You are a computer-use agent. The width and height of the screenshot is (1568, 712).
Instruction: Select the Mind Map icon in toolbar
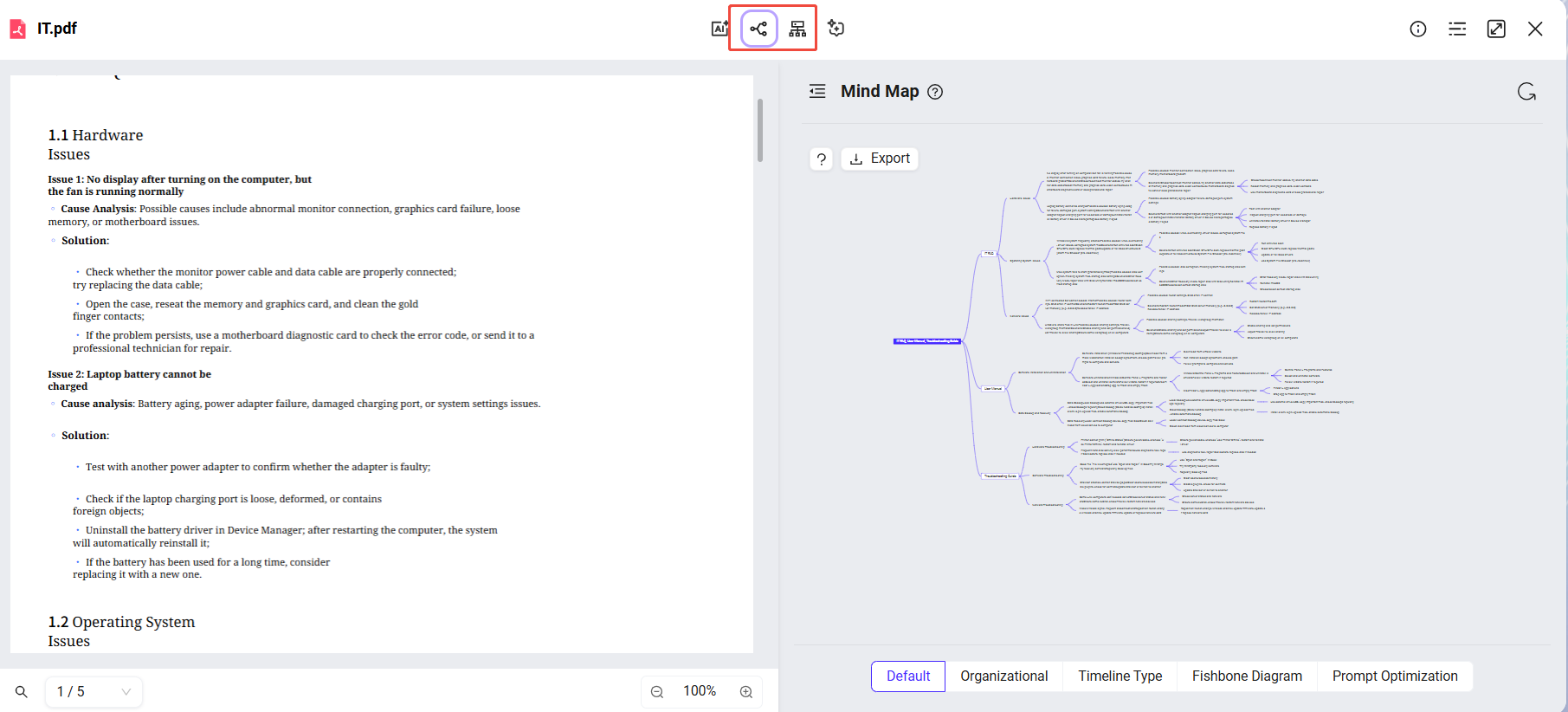click(758, 29)
